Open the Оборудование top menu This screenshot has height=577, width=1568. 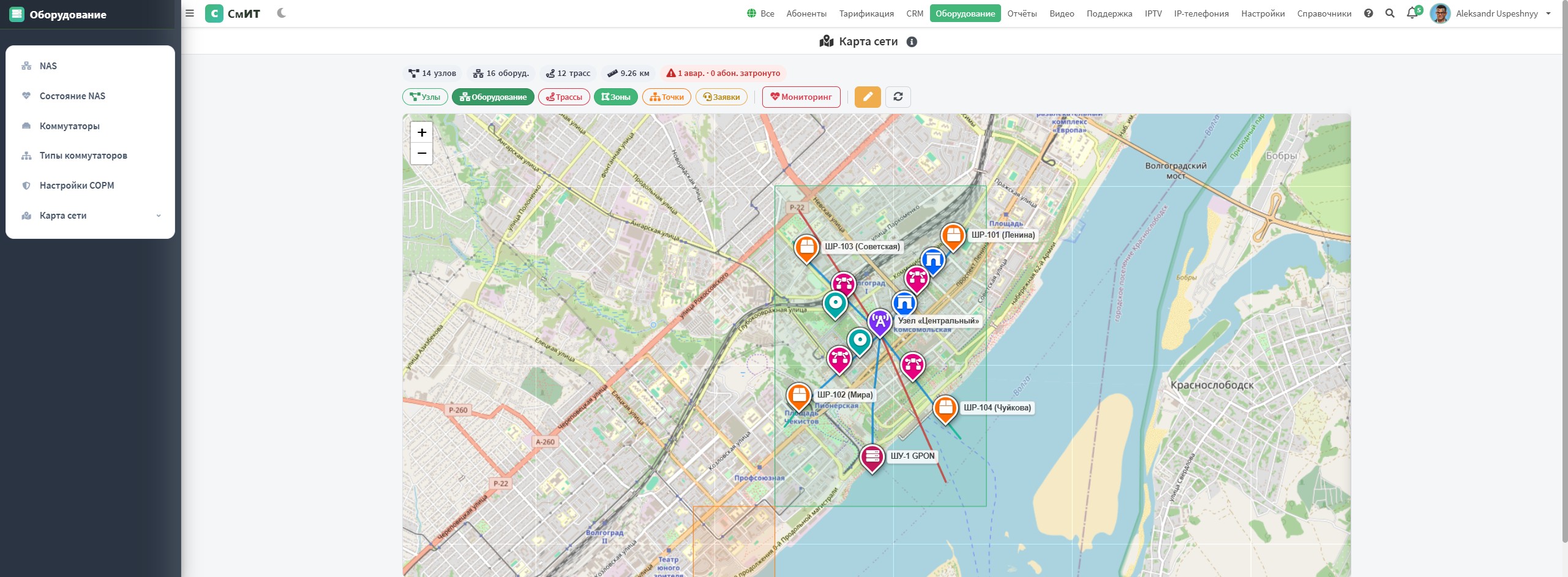tap(965, 13)
